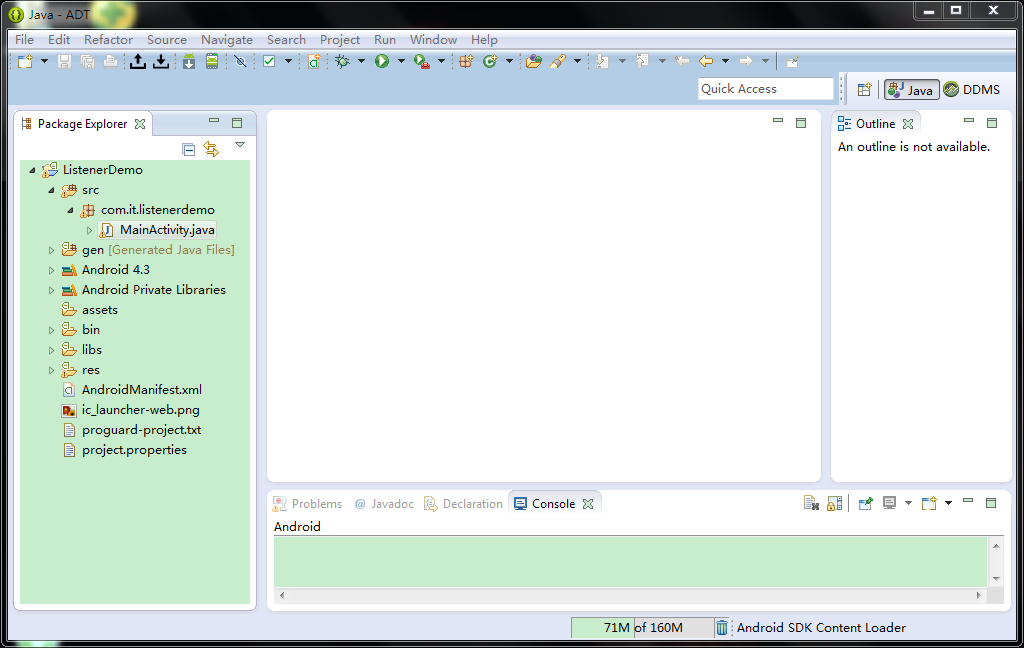Expand the MainActivity.java node
Screen dimensions: 1024x648
coord(89,231)
